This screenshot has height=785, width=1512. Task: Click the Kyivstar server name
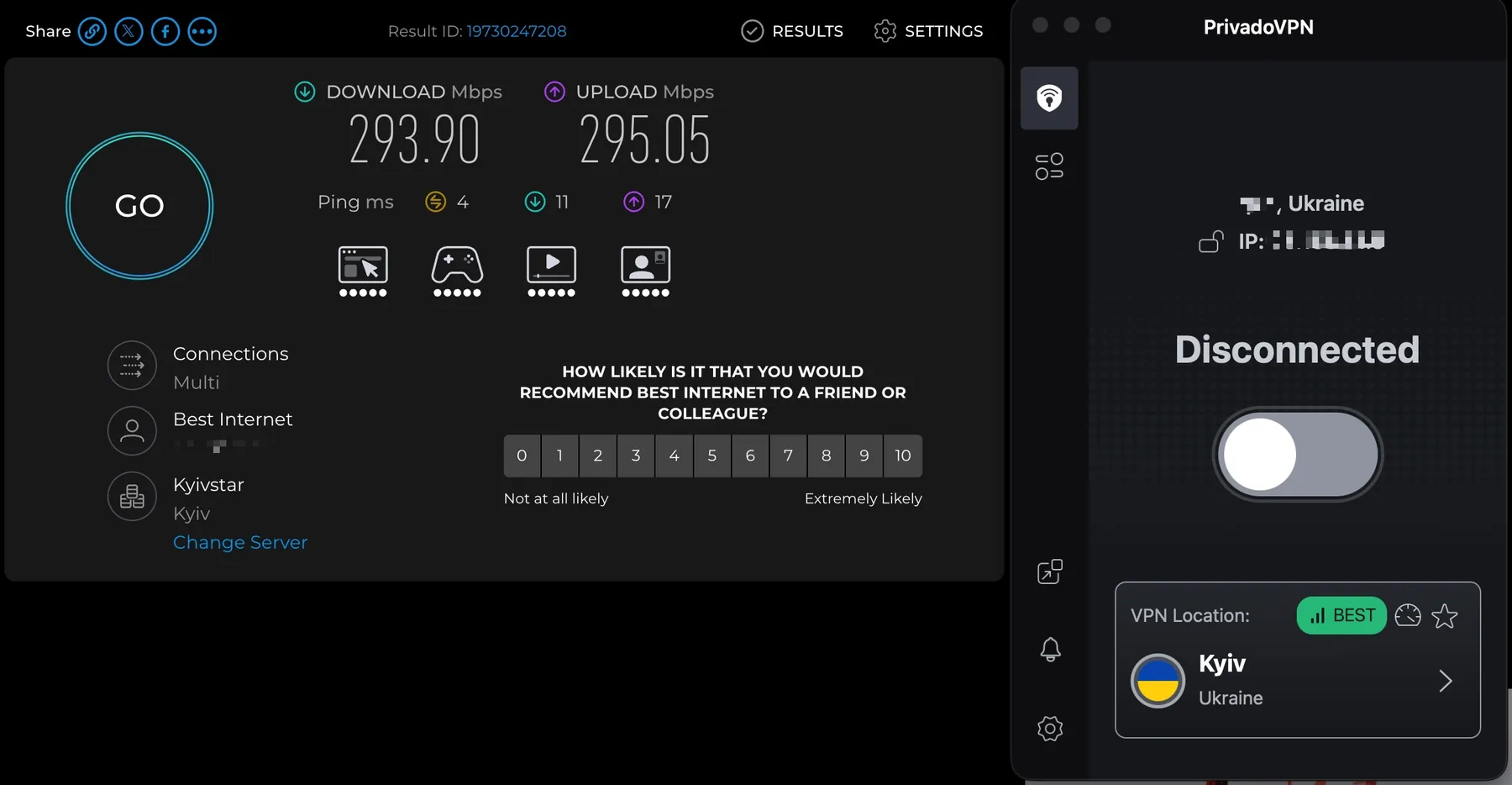coord(208,485)
